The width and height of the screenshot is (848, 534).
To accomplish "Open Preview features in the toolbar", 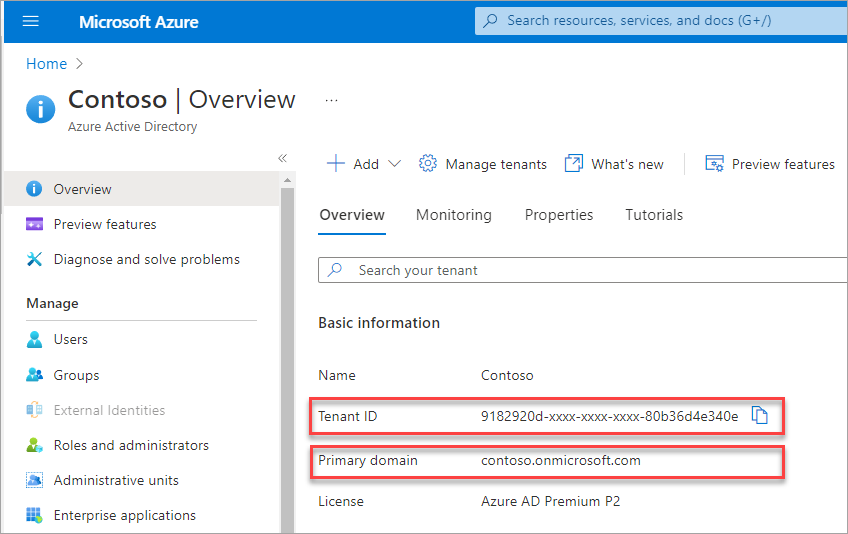I will pos(771,164).
